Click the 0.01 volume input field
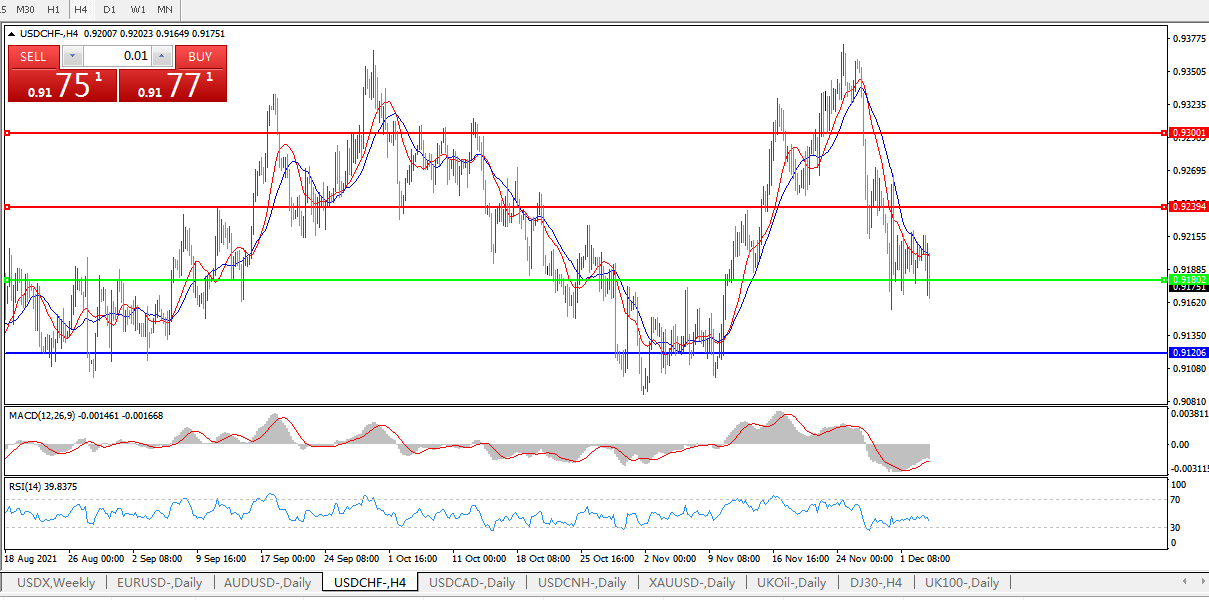This screenshot has width=1209, height=600. (x=117, y=56)
